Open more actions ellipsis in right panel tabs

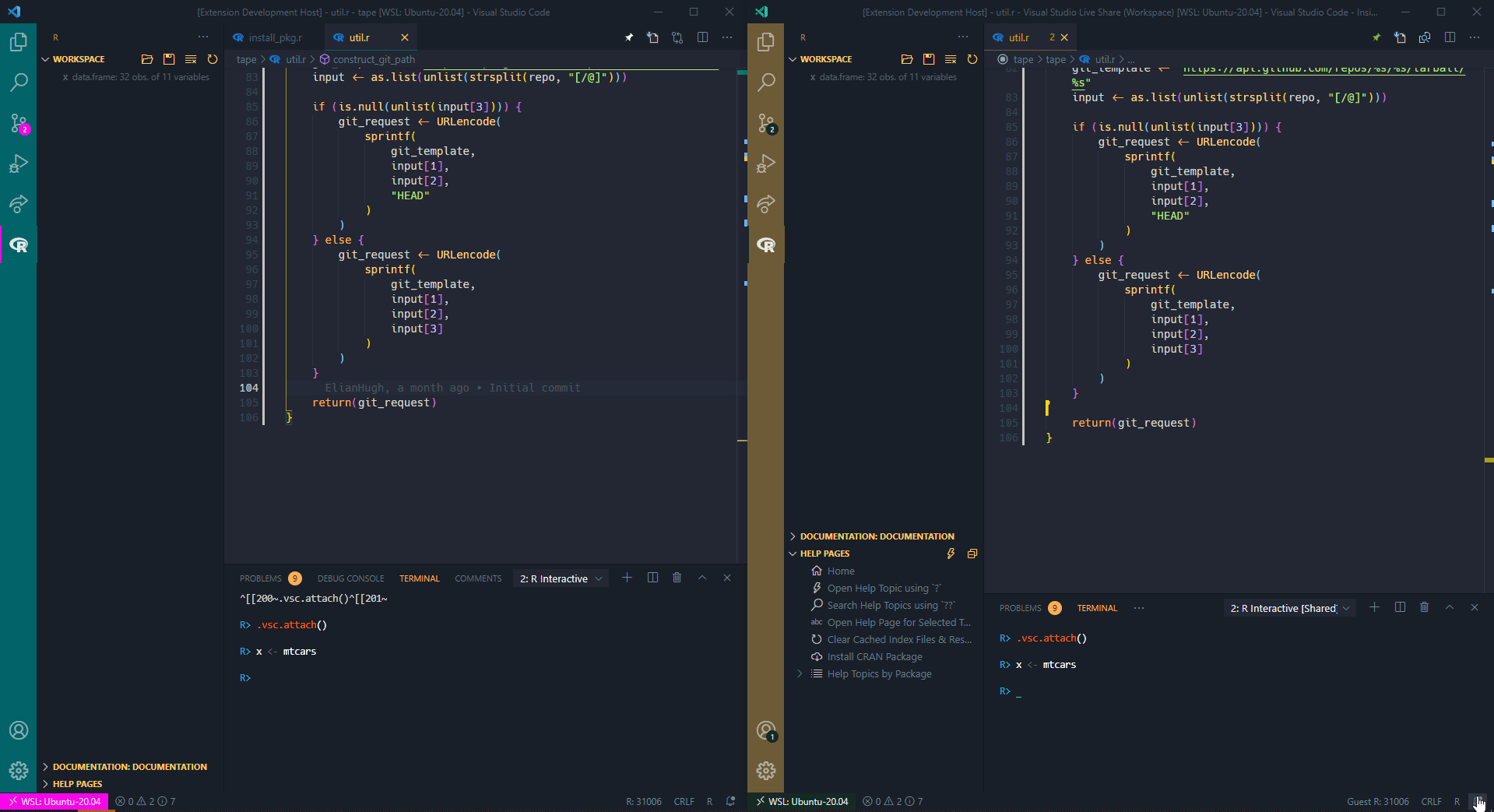point(1139,608)
